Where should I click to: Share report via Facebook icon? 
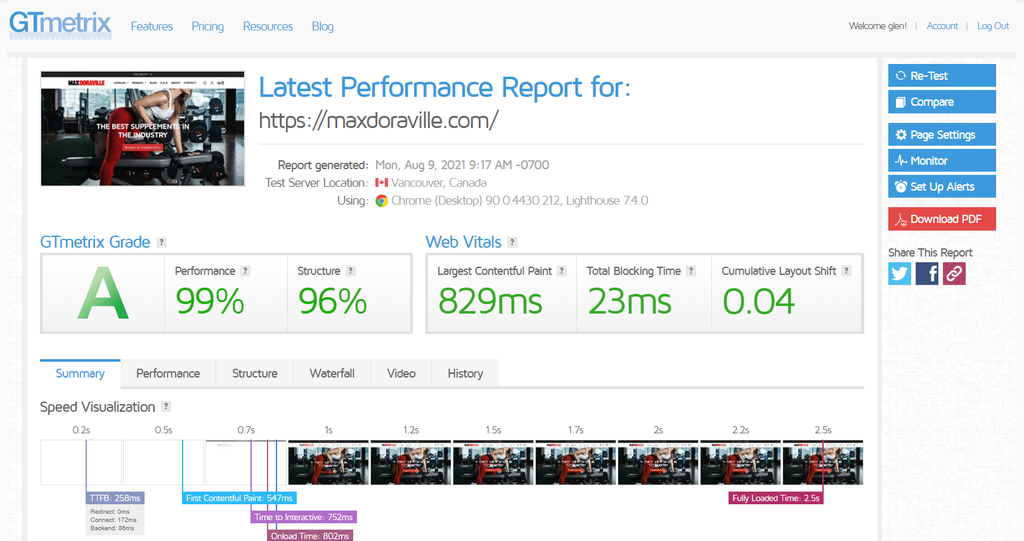point(927,273)
